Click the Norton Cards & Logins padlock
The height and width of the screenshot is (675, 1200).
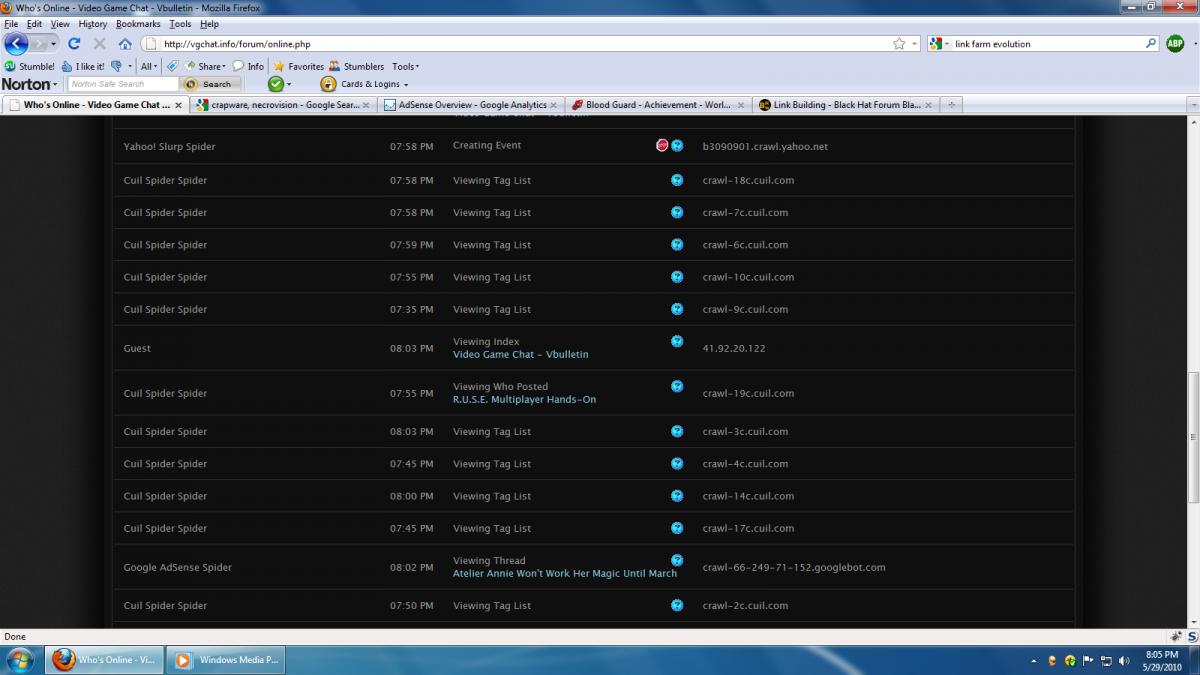coord(328,84)
